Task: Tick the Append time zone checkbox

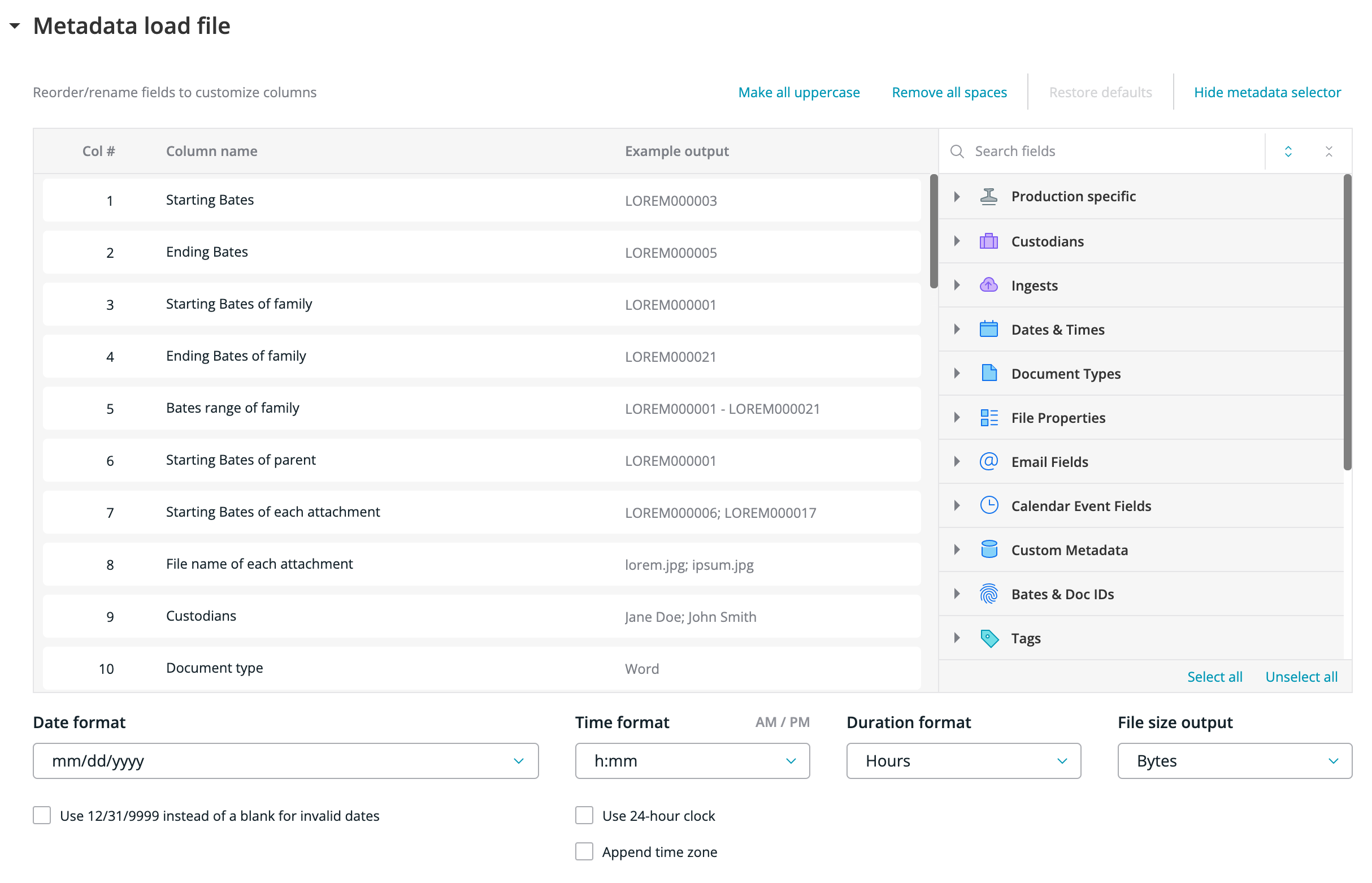Action: point(584,851)
